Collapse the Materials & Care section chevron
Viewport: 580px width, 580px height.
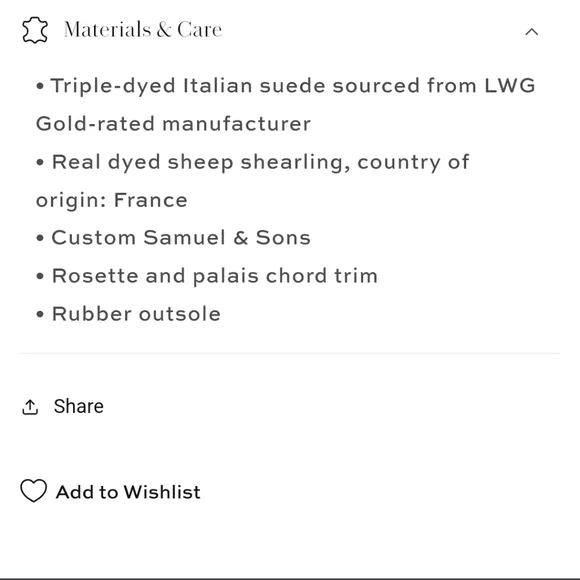pos(532,32)
